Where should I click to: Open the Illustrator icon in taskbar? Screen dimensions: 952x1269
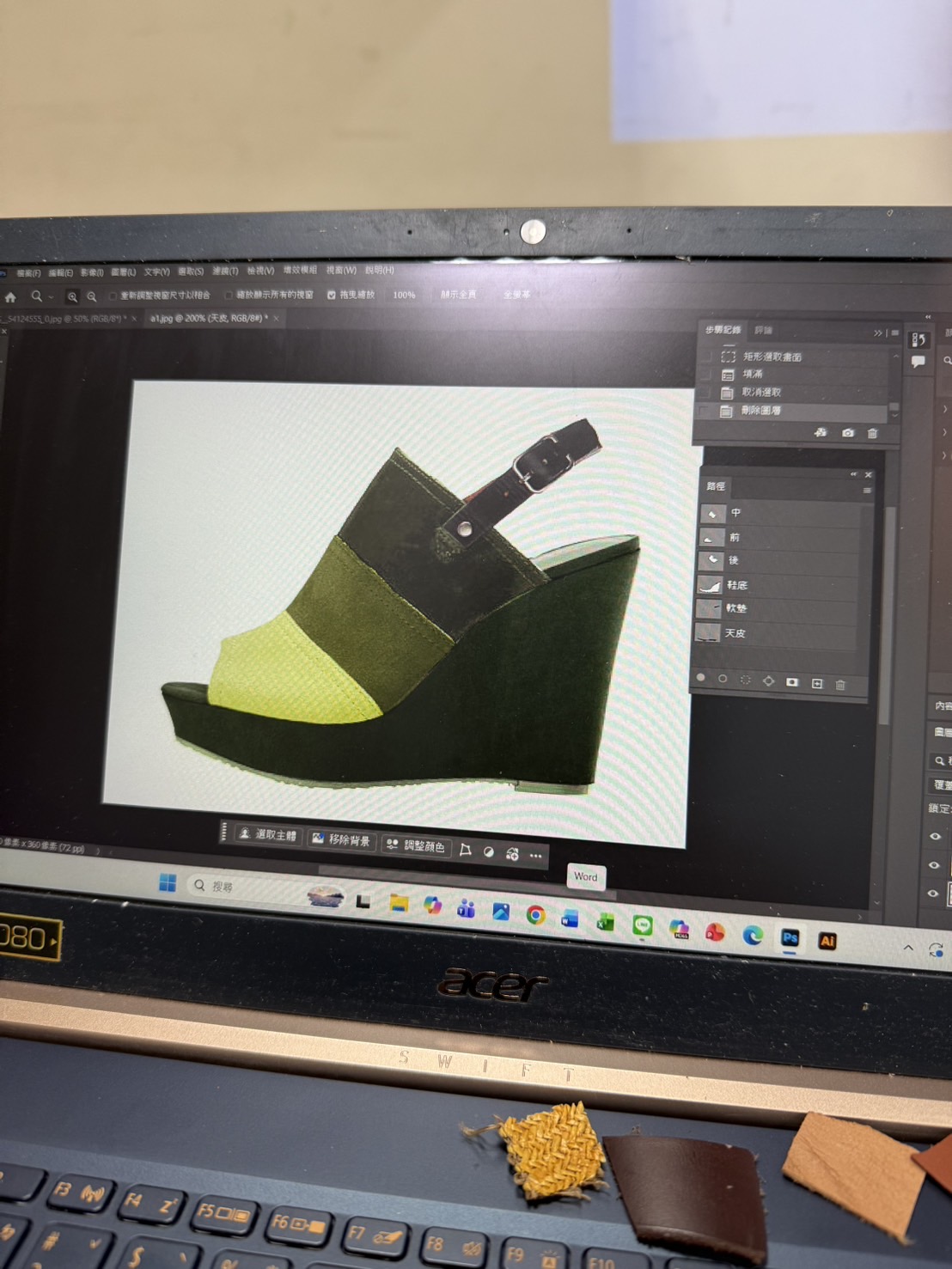(x=827, y=941)
